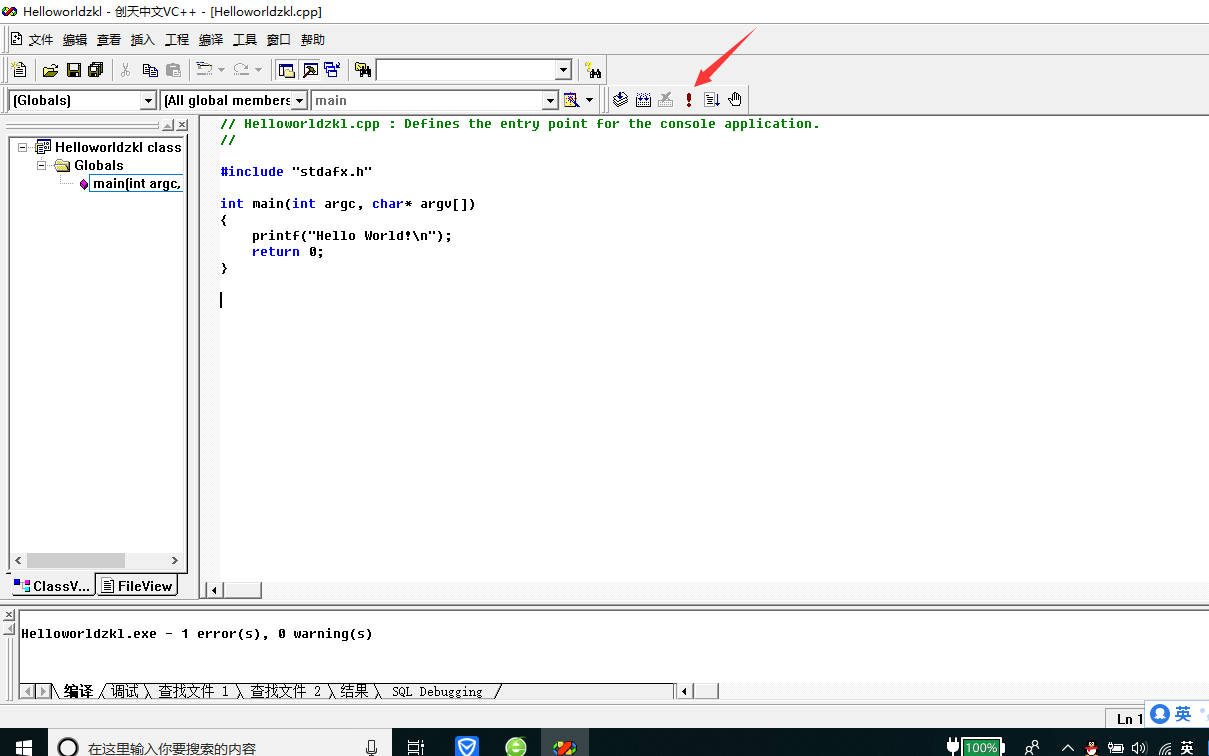Click the binoculars Search help icon

tap(594, 70)
